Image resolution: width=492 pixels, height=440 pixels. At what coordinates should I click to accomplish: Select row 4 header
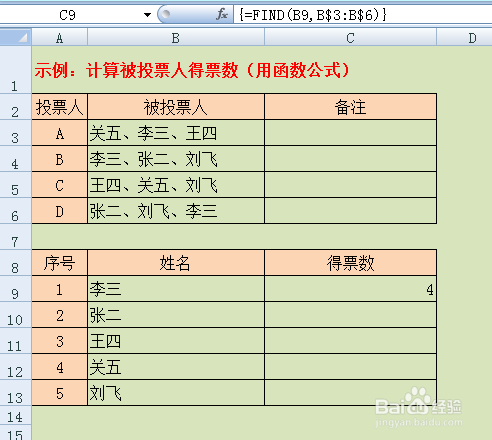pyautogui.click(x=15, y=159)
